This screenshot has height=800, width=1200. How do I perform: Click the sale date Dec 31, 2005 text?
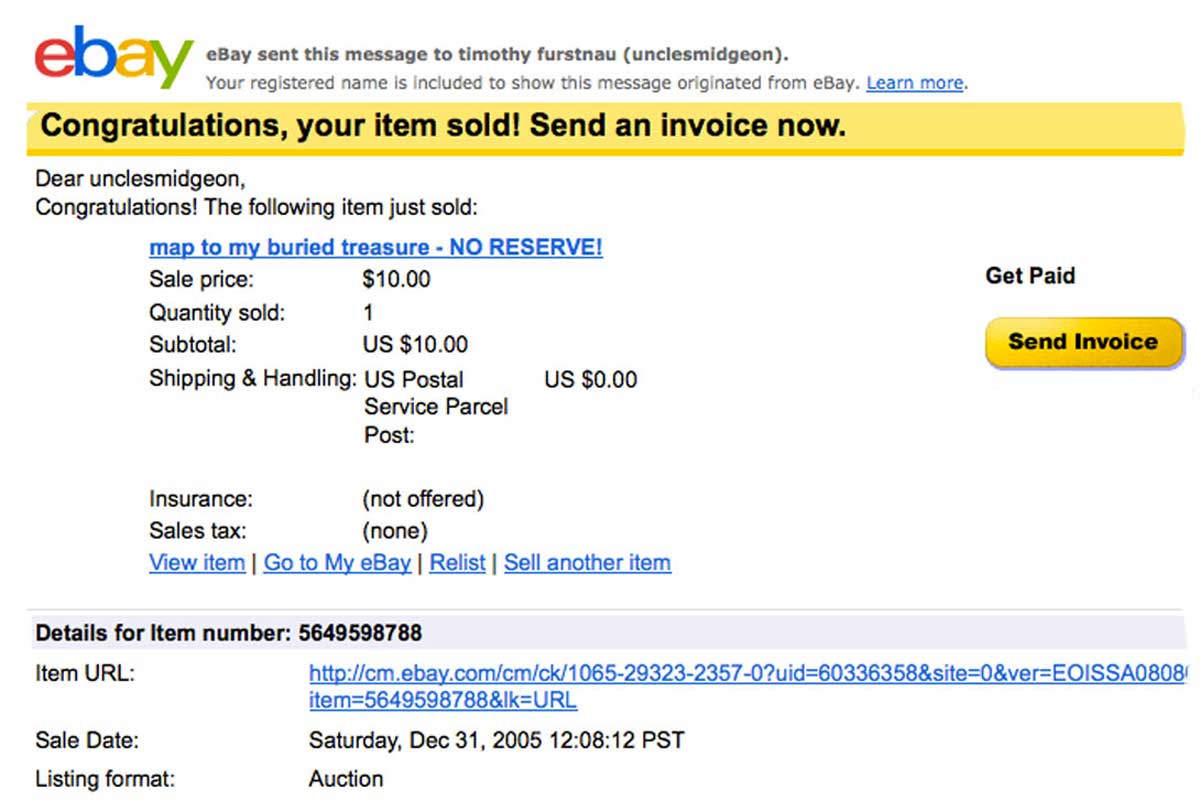(x=497, y=741)
